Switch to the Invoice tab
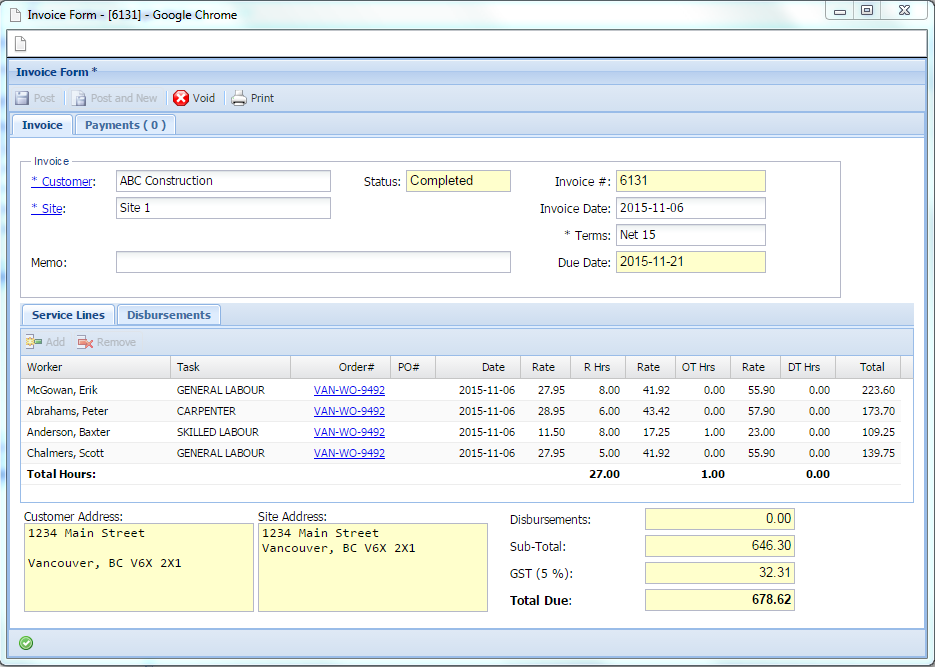The width and height of the screenshot is (935, 667). click(41, 124)
